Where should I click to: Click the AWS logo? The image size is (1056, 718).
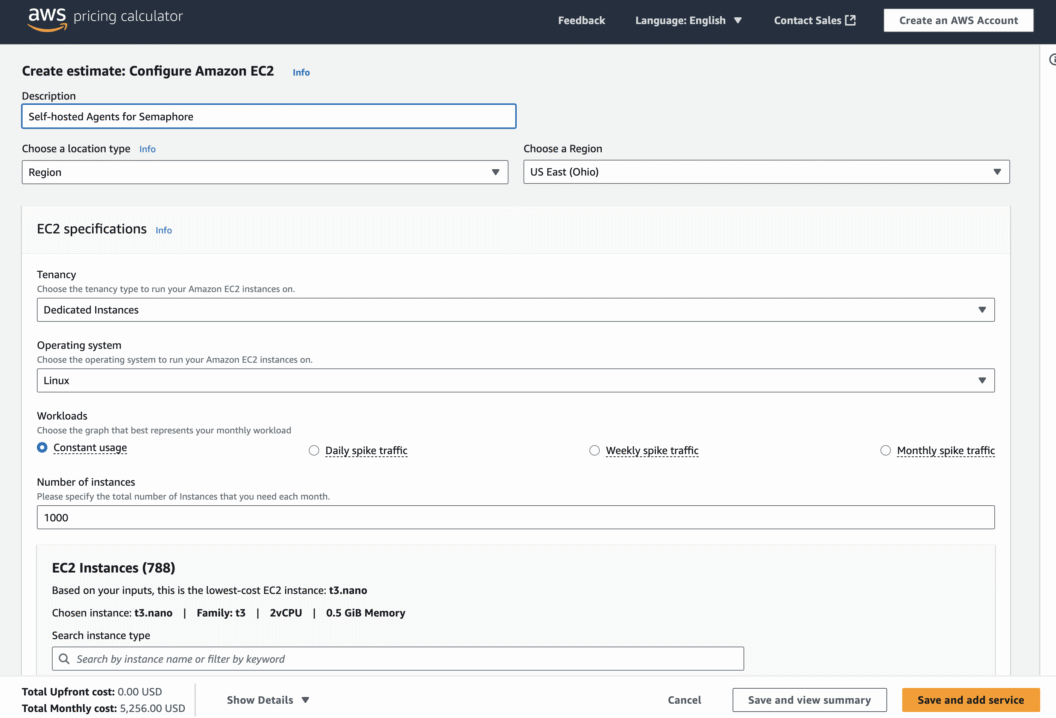click(47, 20)
